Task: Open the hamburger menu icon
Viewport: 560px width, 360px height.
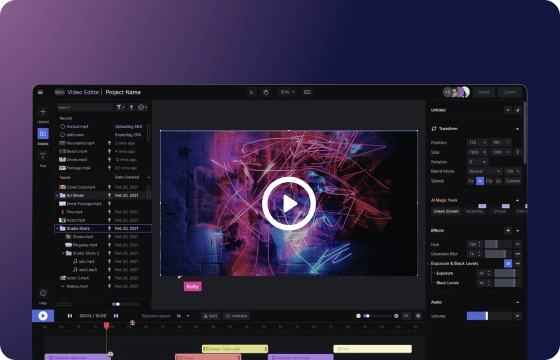Action: pyautogui.click(x=40, y=92)
